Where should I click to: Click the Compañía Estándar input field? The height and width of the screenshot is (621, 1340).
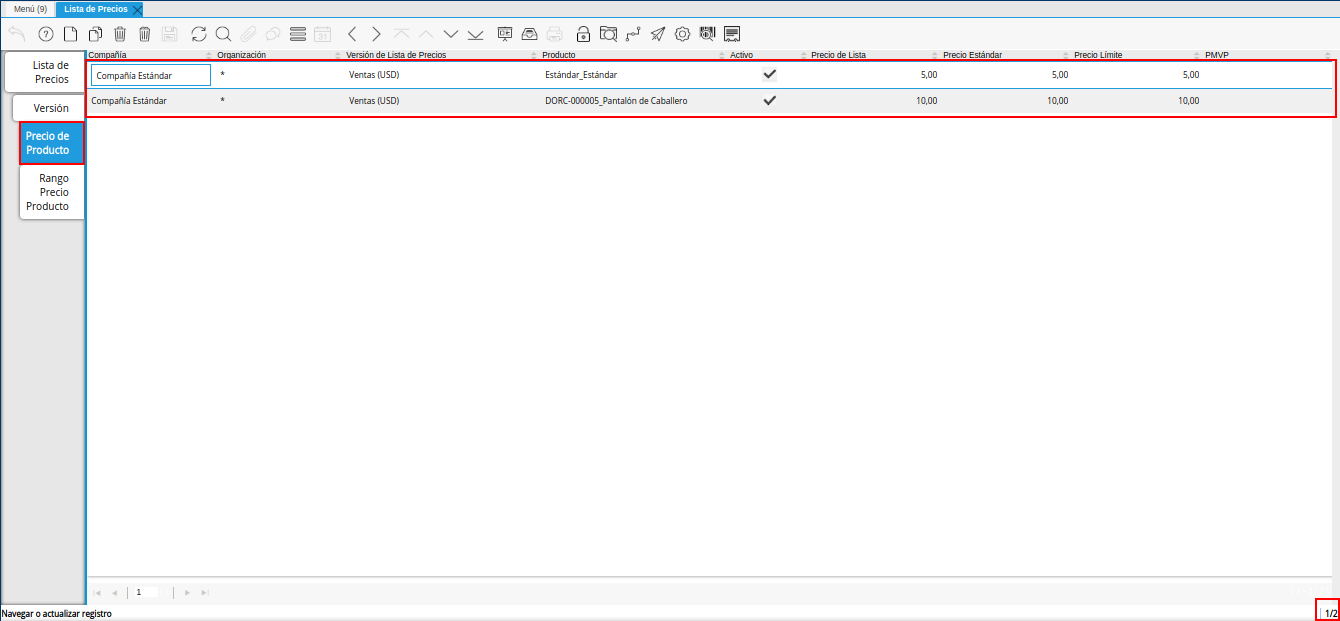point(151,75)
